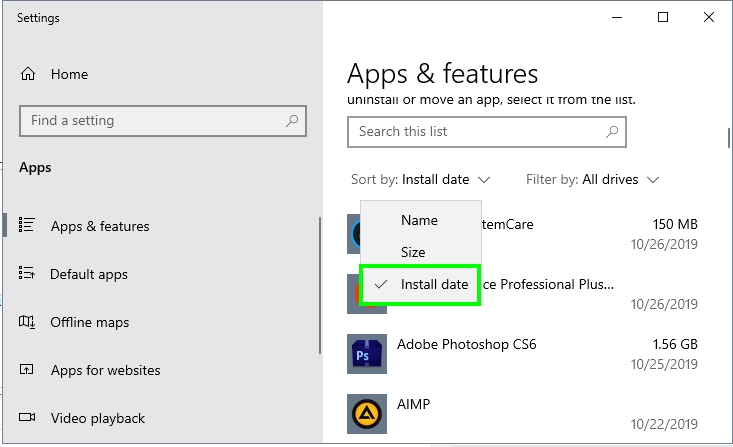The height and width of the screenshot is (447, 733).
Task: Click magnifier icon in Search this list
Action: point(612,131)
